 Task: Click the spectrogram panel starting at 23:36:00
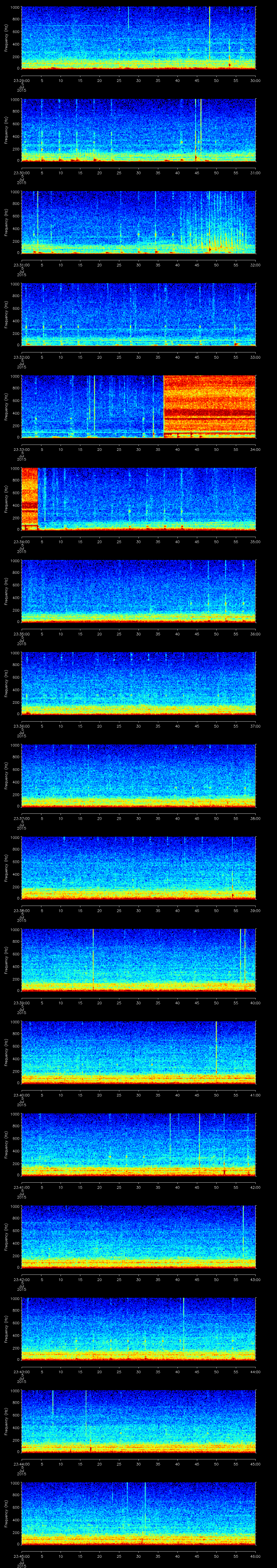139,683
